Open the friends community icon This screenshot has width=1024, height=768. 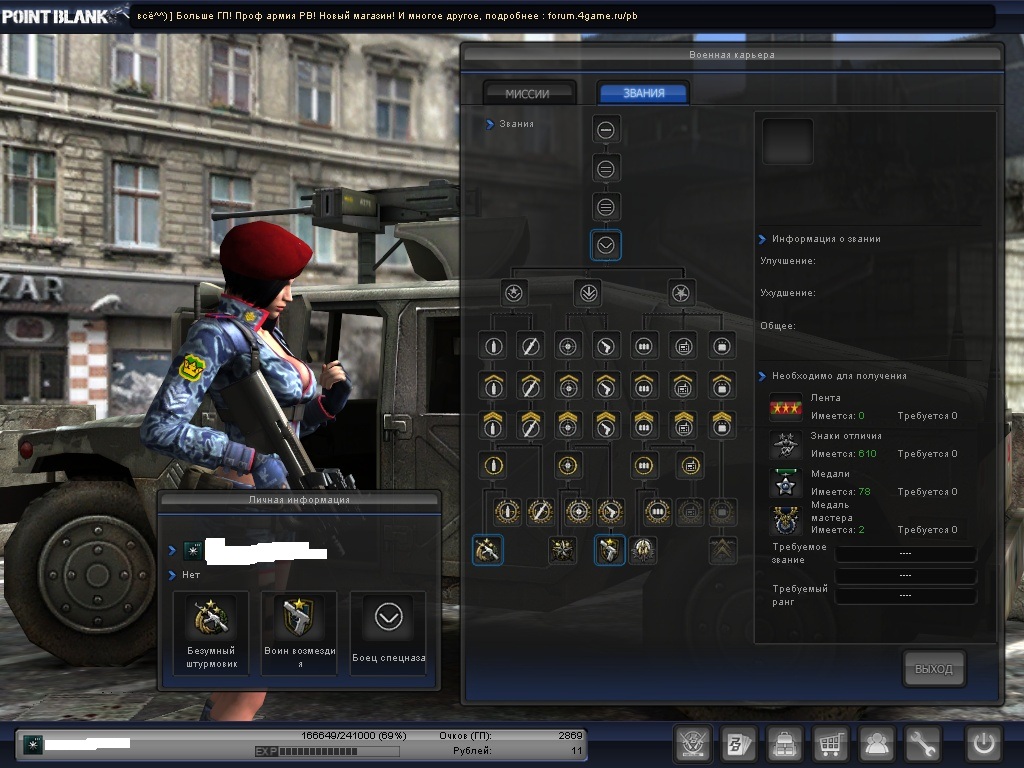pos(877,745)
